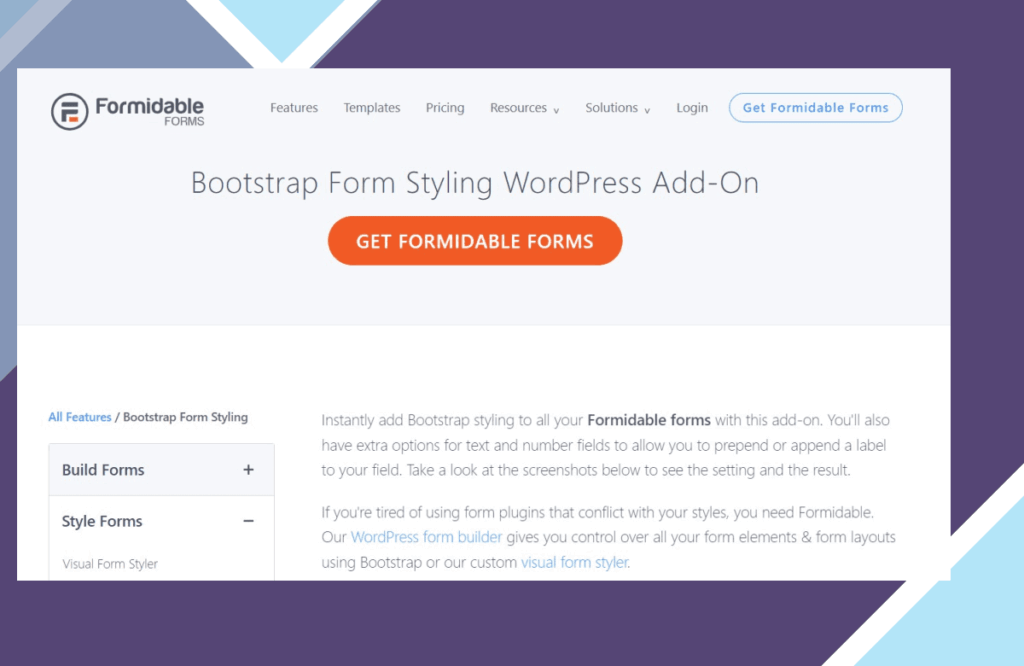
Task: Click the WordPress form builder link
Action: (x=426, y=537)
